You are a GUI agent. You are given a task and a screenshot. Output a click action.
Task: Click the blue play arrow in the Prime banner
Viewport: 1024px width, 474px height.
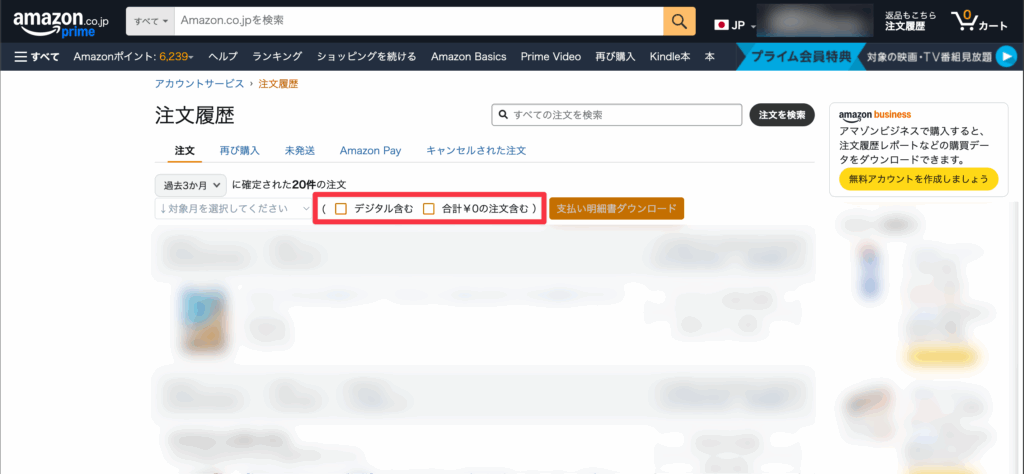tap(1006, 57)
